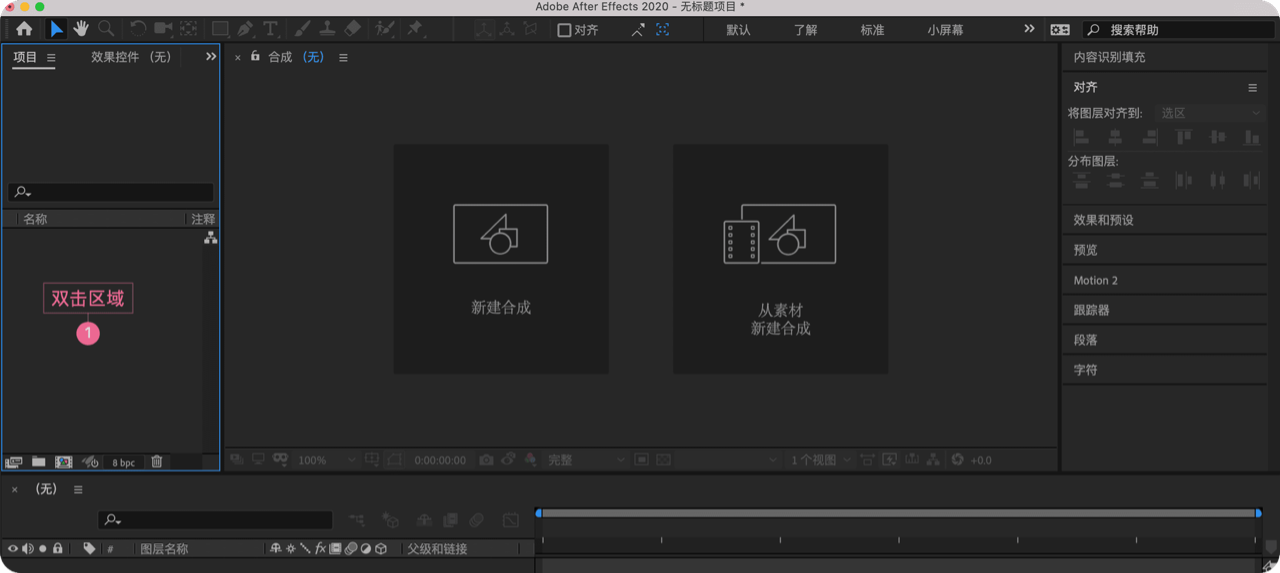Switch to the 了解 workspace
Image resolution: width=1280 pixels, height=573 pixels.
coord(805,30)
